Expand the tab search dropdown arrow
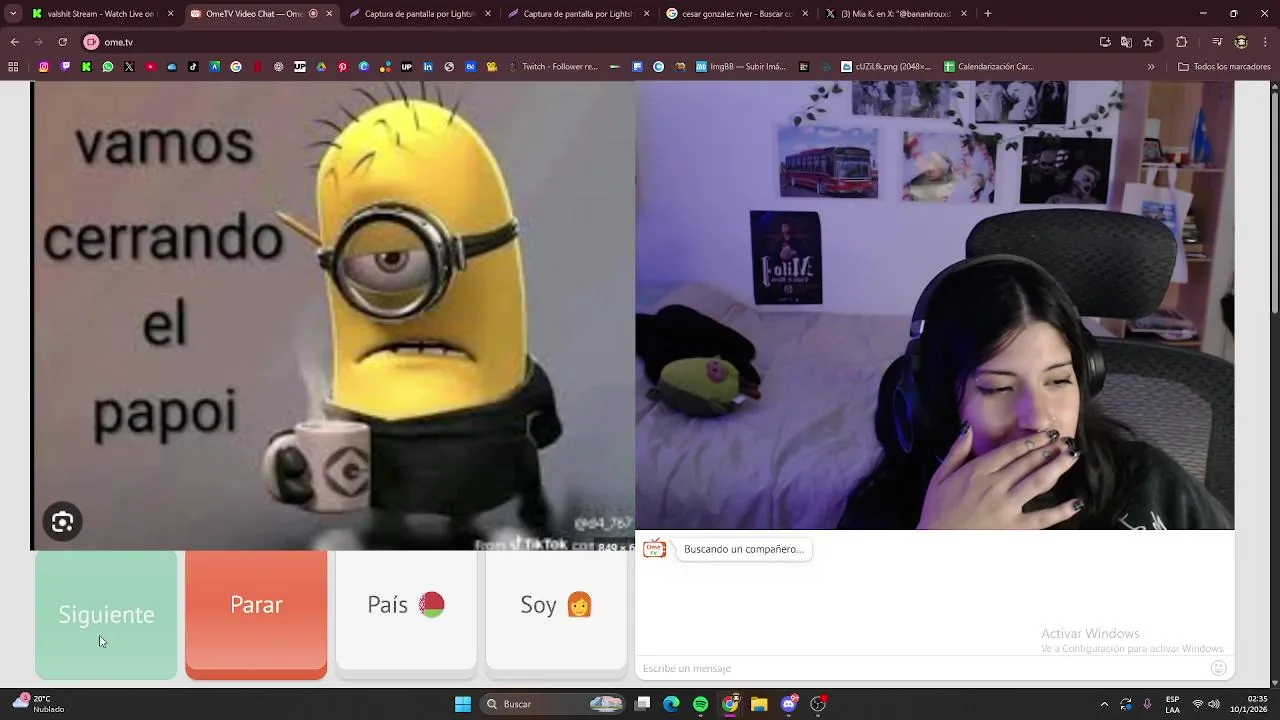The width and height of the screenshot is (1280, 720). (x=13, y=14)
